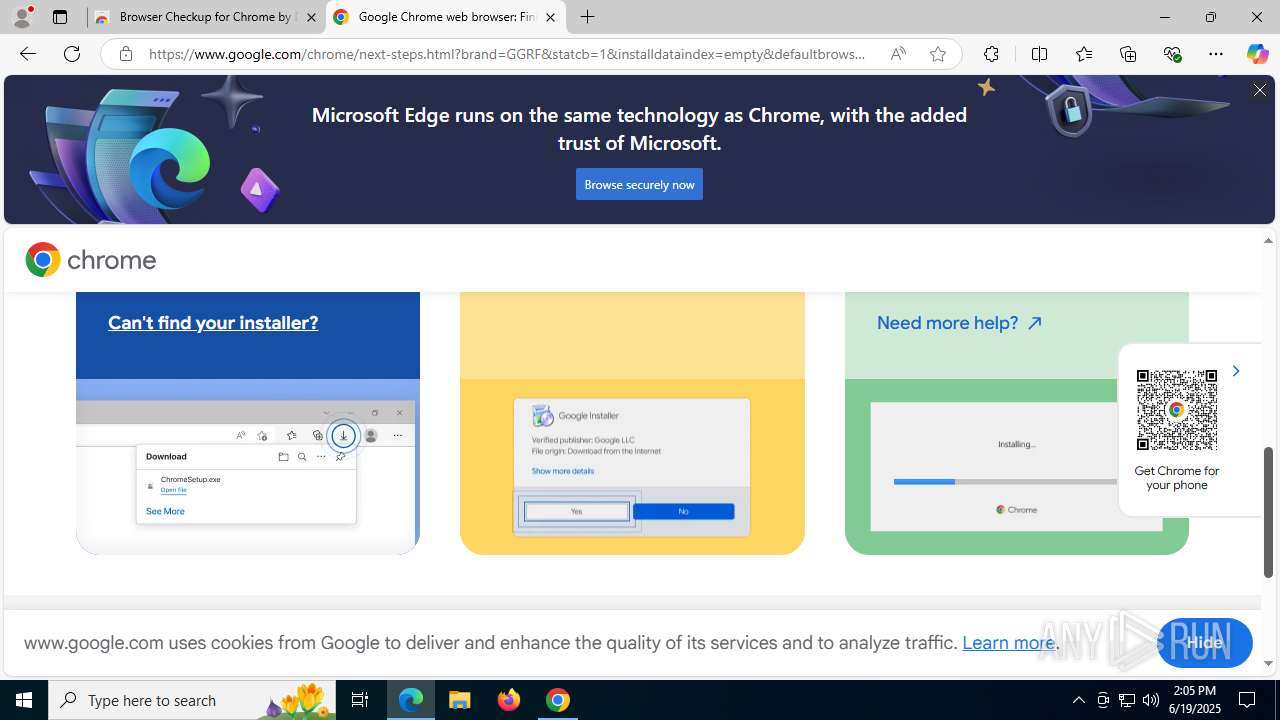Click scrollbar up arrow
This screenshot has height=720, width=1280.
[1268, 240]
